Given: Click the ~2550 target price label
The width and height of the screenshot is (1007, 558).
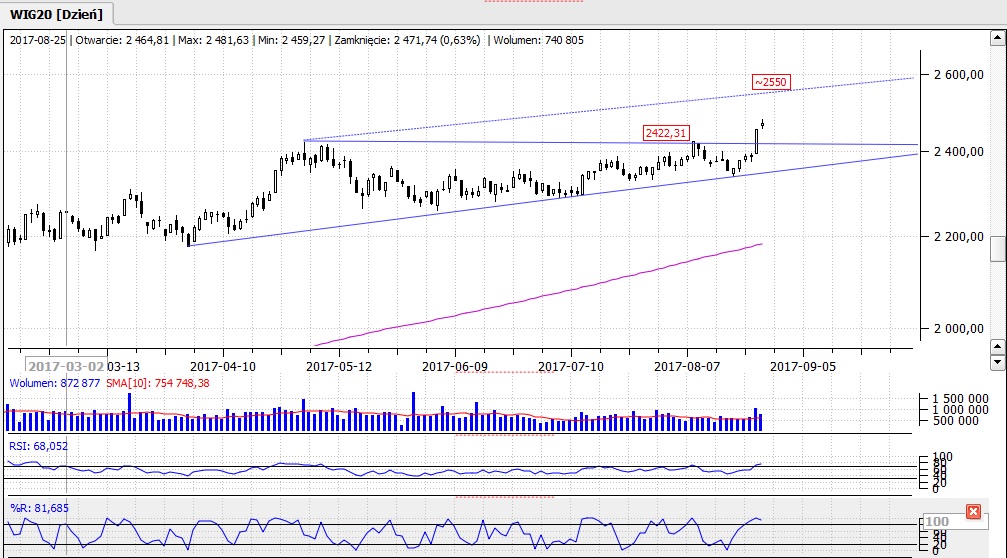Looking at the screenshot, I should point(771,82).
